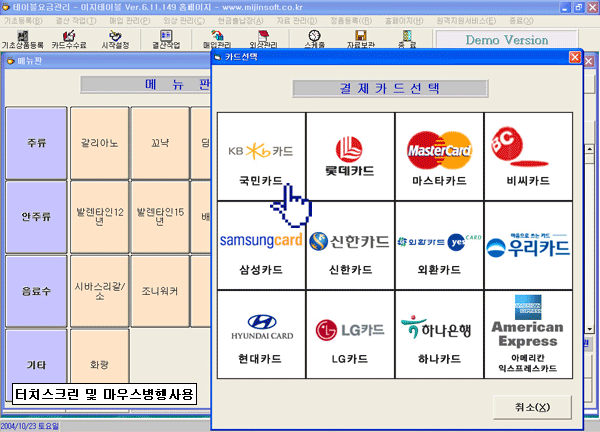Select the 신한카드 payment card
This screenshot has height=432, width=600.
(350, 245)
